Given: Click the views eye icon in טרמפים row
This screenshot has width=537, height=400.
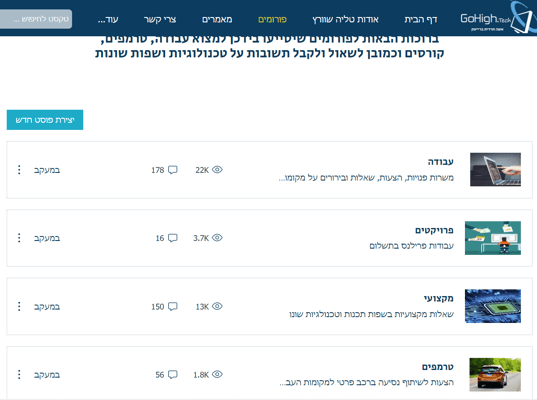Looking at the screenshot, I should pyautogui.click(x=217, y=374).
